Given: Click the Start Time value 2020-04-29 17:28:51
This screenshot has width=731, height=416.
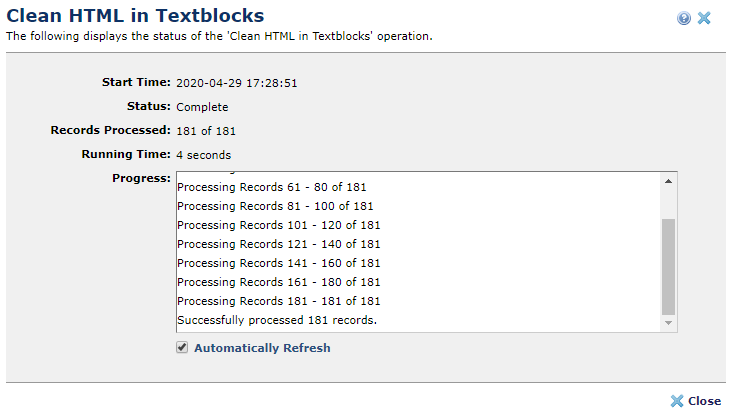Looking at the screenshot, I should [x=237, y=83].
